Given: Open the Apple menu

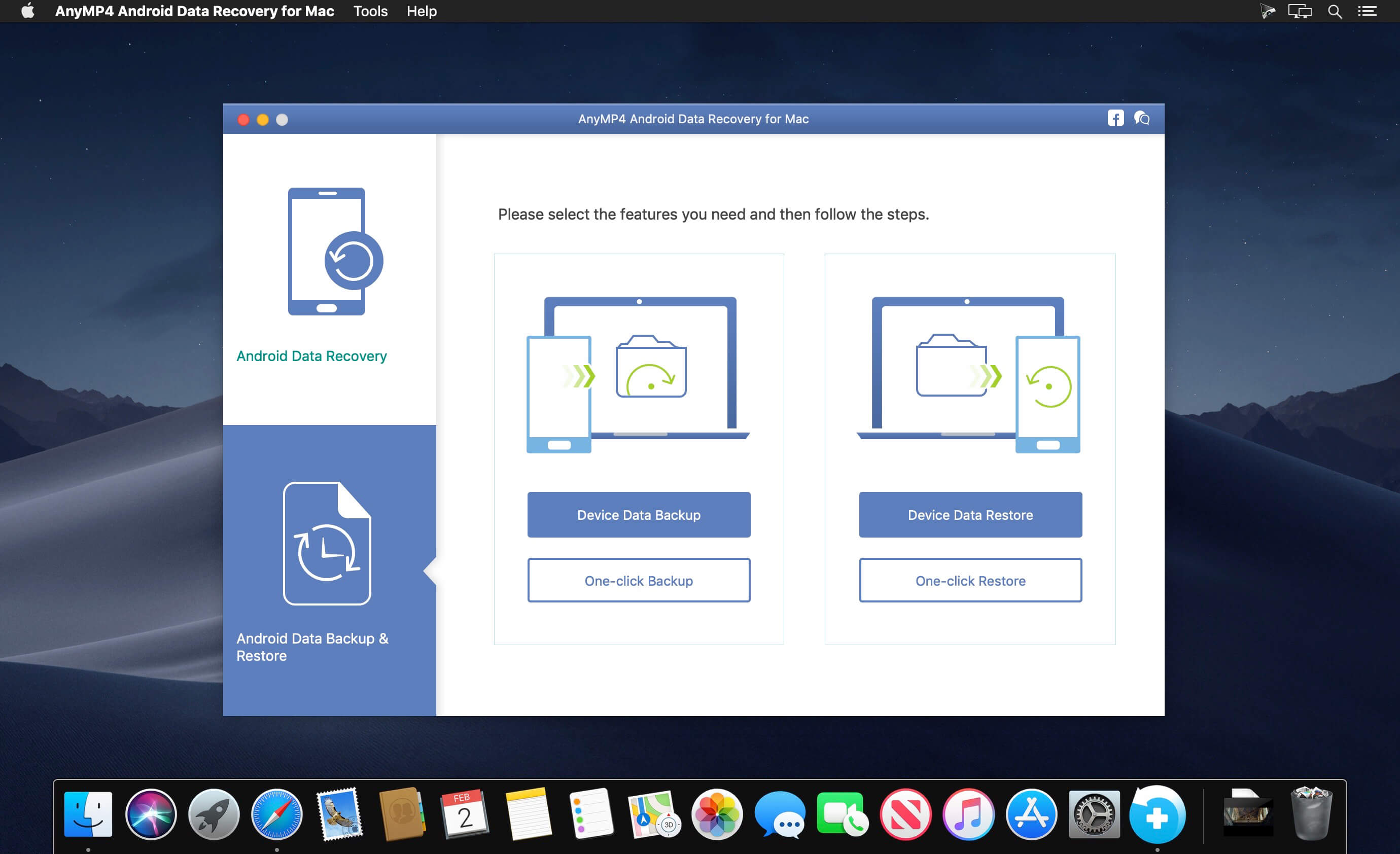Looking at the screenshot, I should point(27,11).
